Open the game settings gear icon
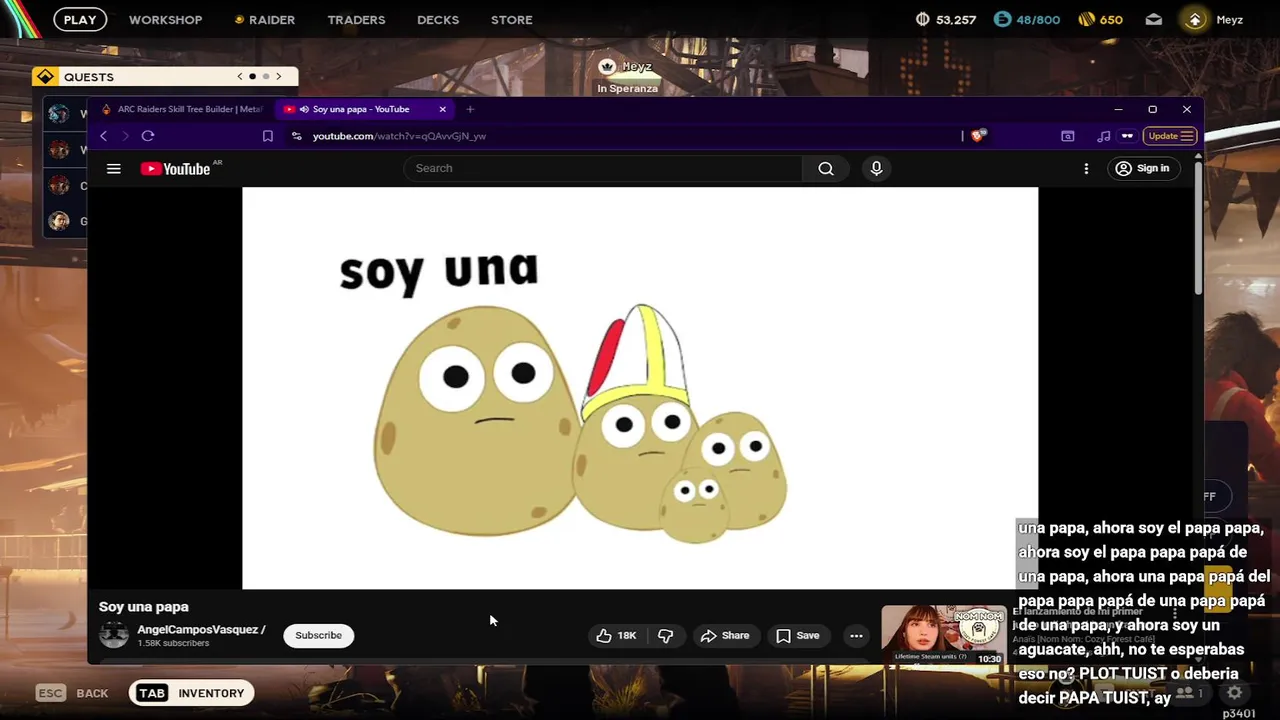 pos(1235,693)
